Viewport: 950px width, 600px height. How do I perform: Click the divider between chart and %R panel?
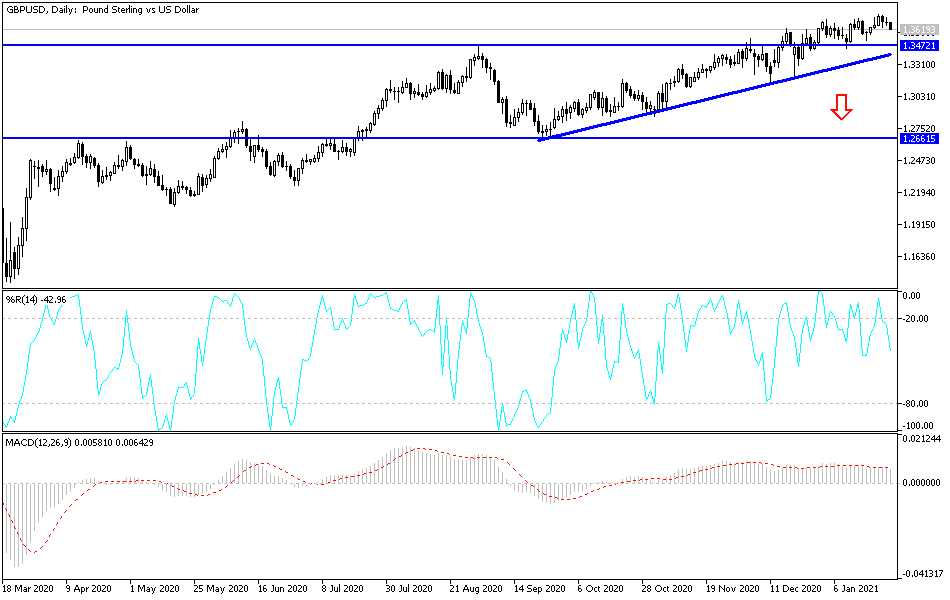[x=450, y=287]
